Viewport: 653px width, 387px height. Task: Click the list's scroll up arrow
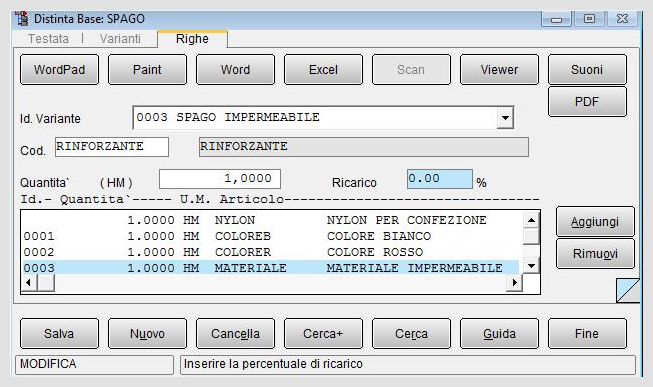coord(531,220)
